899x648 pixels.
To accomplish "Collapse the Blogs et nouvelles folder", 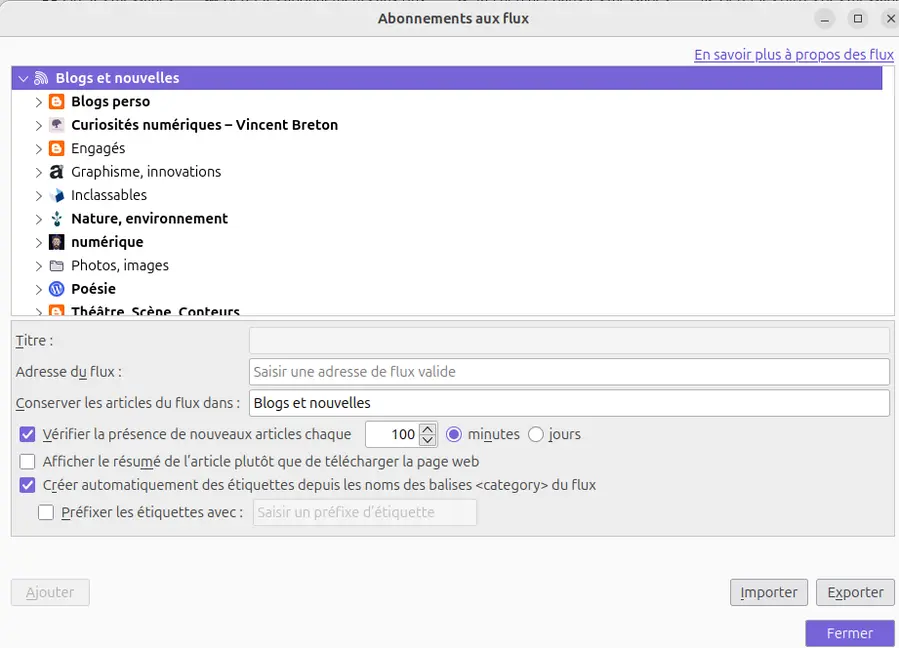I will click(23, 78).
